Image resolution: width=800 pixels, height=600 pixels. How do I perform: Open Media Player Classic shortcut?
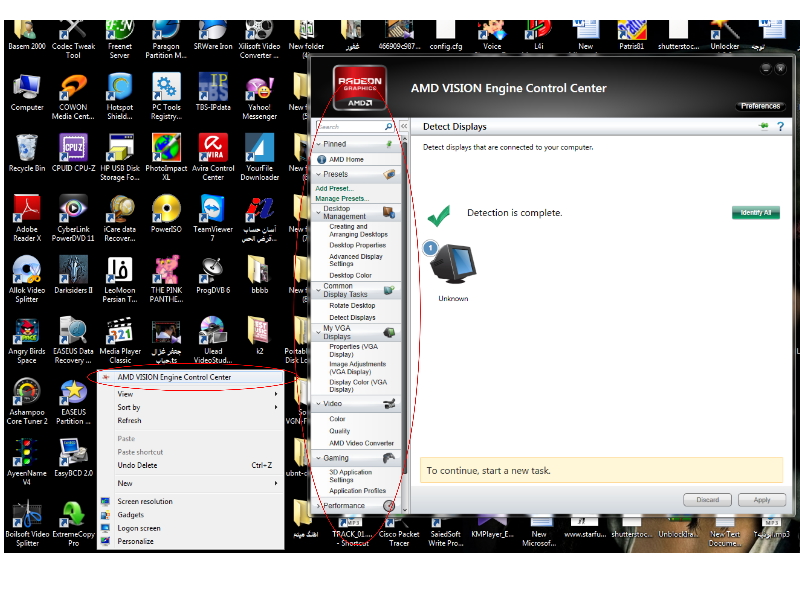point(120,341)
